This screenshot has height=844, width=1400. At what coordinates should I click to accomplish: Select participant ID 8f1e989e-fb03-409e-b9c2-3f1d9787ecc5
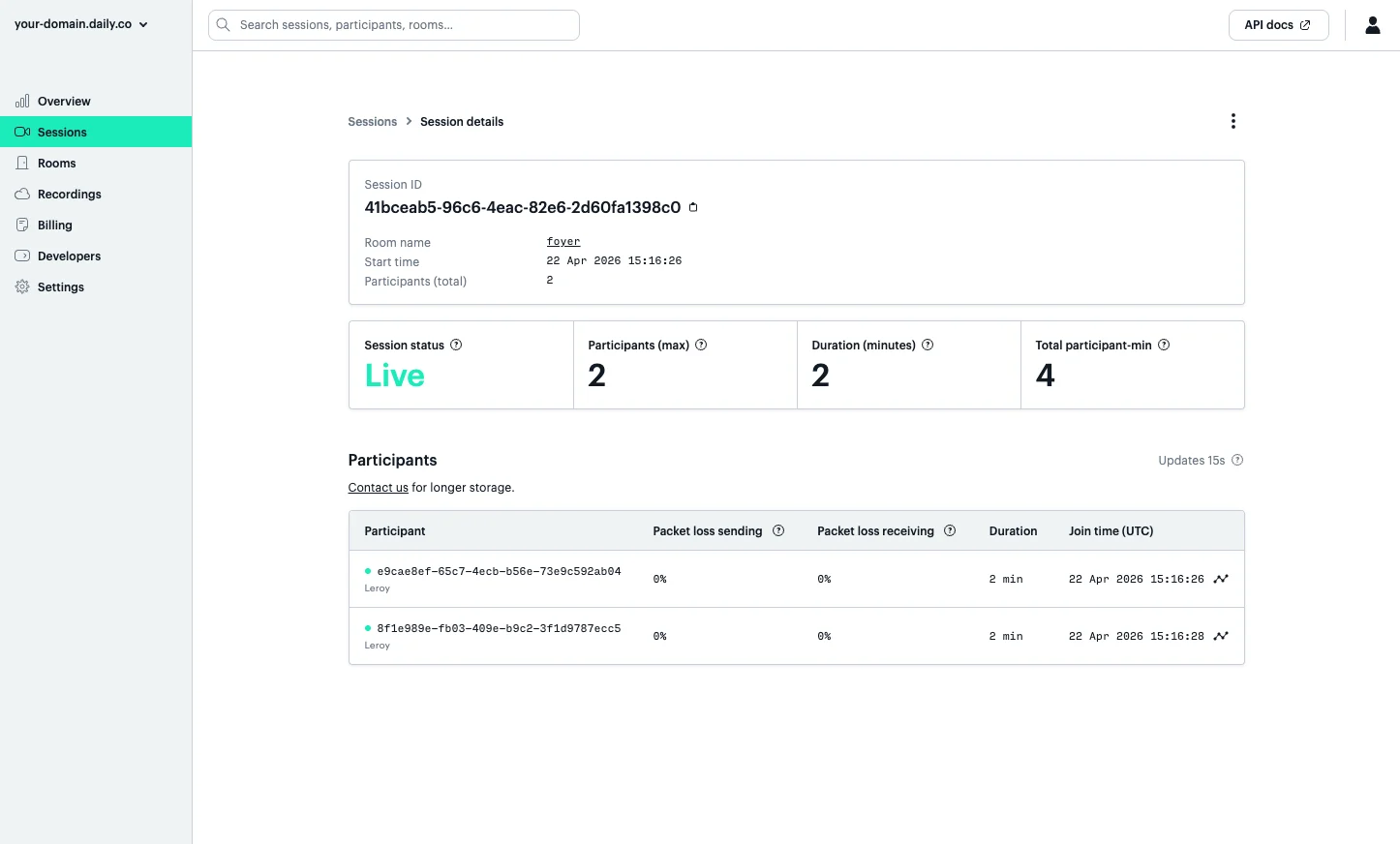click(499, 628)
